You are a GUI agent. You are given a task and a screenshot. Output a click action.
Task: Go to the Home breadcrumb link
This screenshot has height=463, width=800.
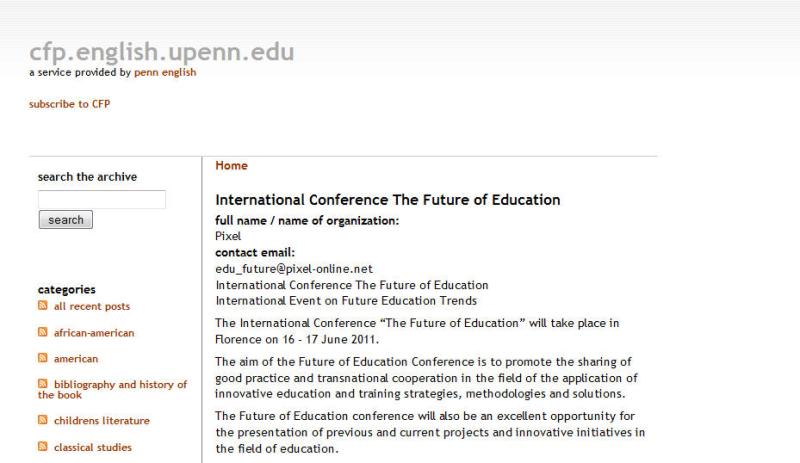pos(231,166)
